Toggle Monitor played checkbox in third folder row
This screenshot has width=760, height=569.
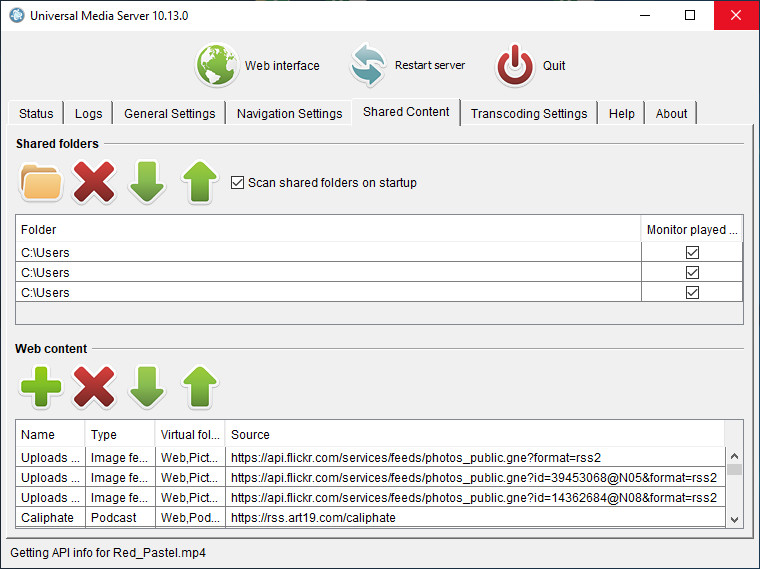coord(692,293)
